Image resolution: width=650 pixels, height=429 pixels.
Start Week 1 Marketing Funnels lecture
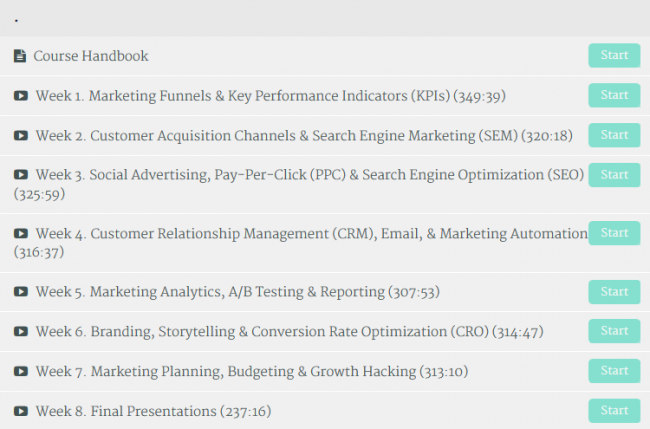tap(614, 95)
